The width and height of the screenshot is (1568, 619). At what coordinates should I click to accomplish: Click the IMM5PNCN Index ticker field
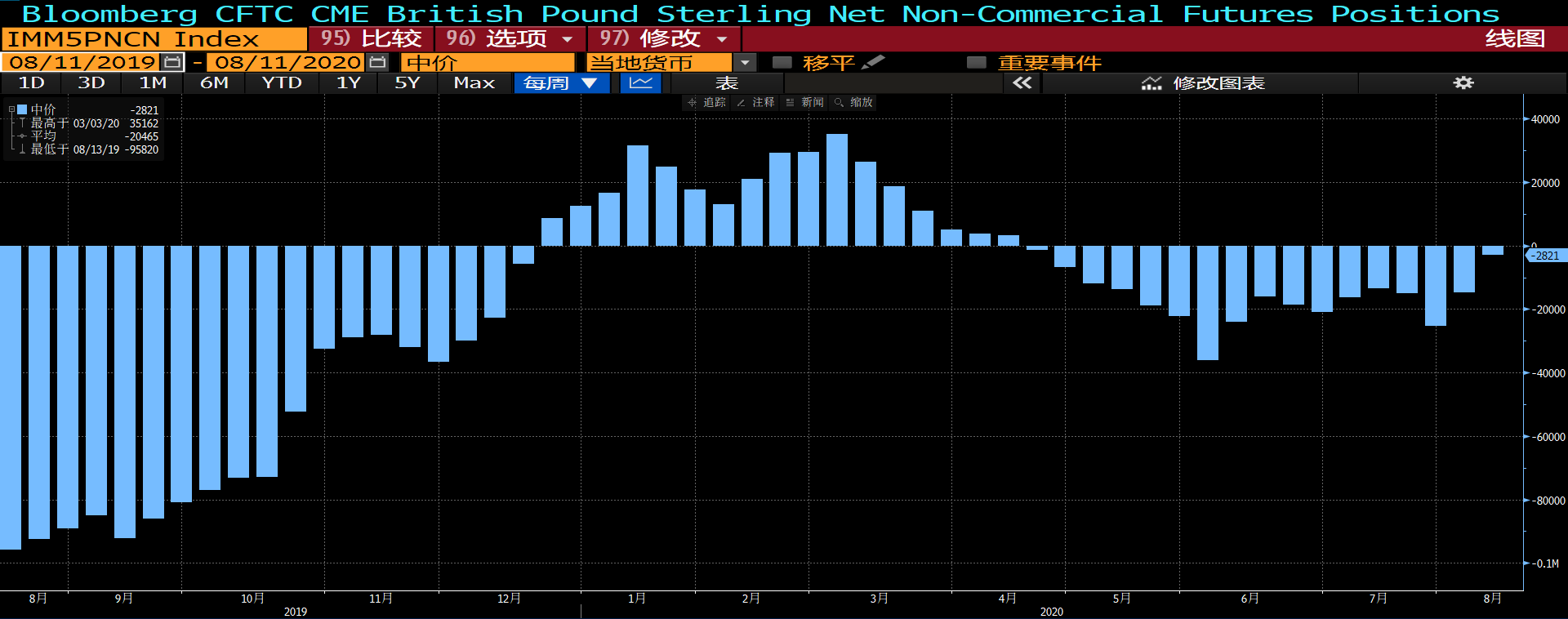click(154, 38)
